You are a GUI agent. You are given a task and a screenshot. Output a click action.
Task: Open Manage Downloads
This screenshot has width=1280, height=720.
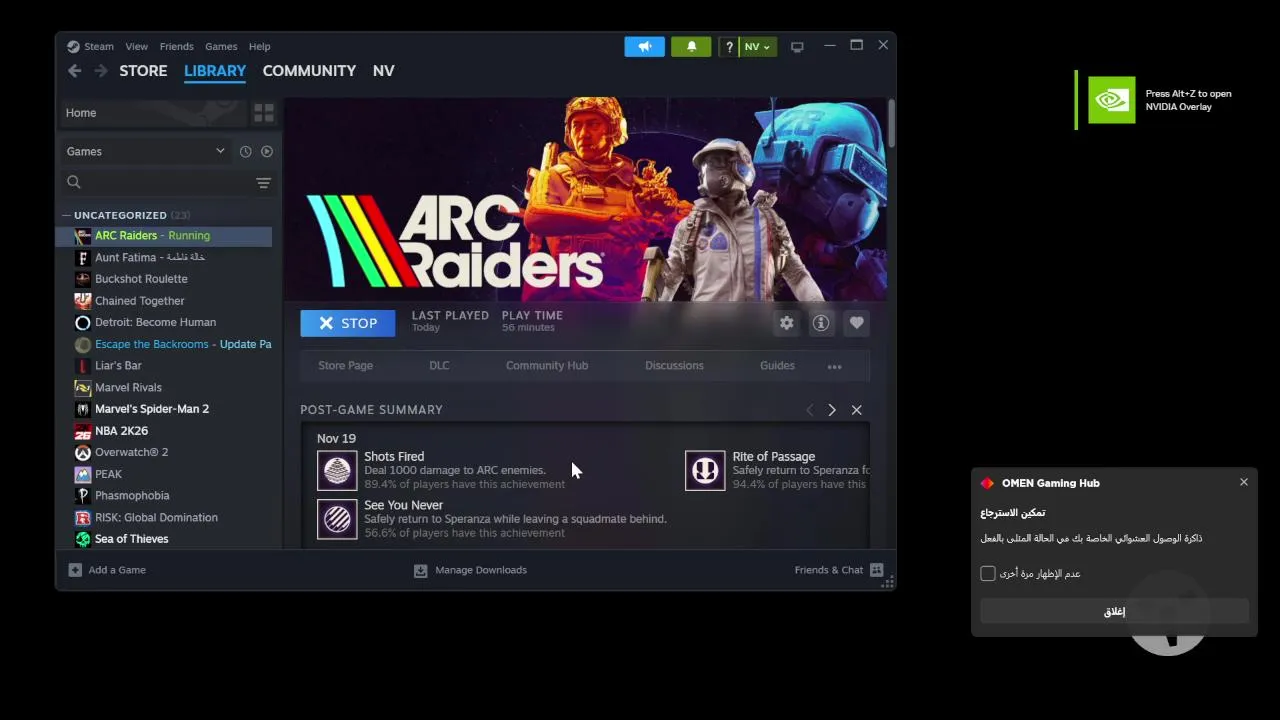[x=470, y=570]
